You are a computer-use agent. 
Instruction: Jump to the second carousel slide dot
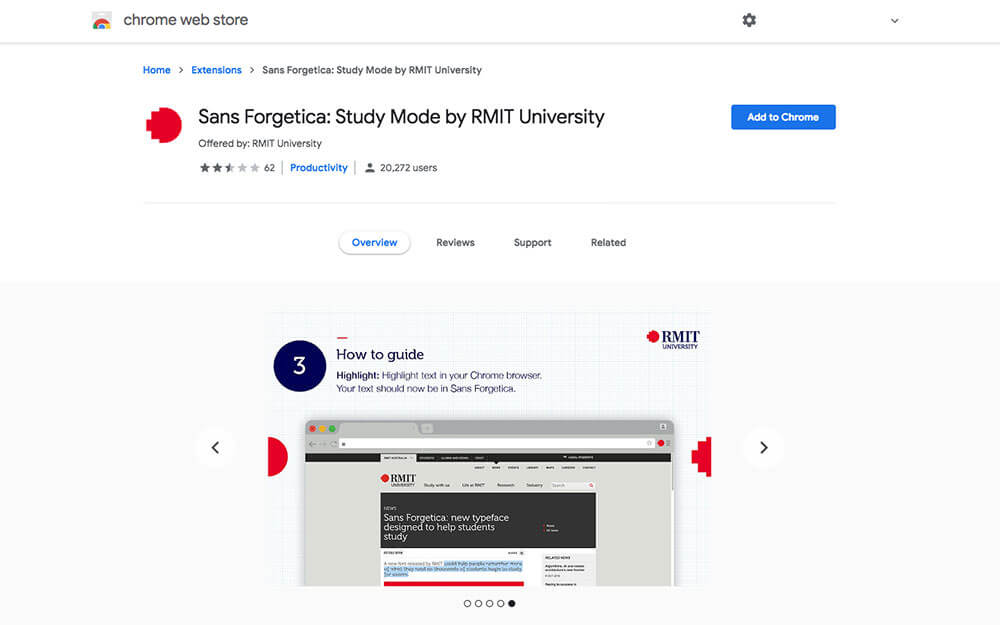click(x=478, y=603)
